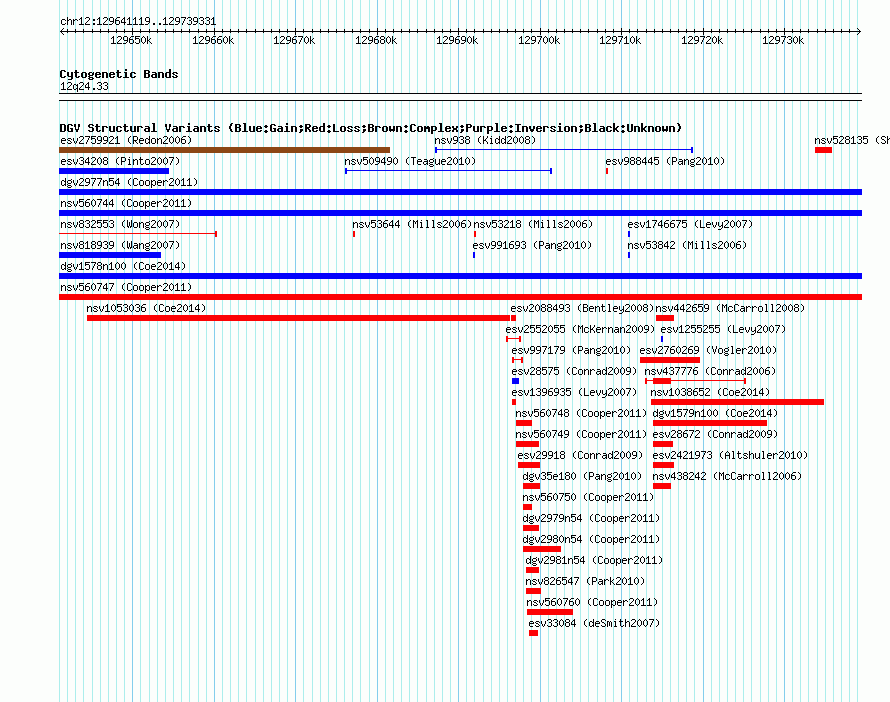Viewport: 890px width, 702px height.
Task: Click the nsv442659 (McCarroll2008) label
Action: [x=731, y=308]
